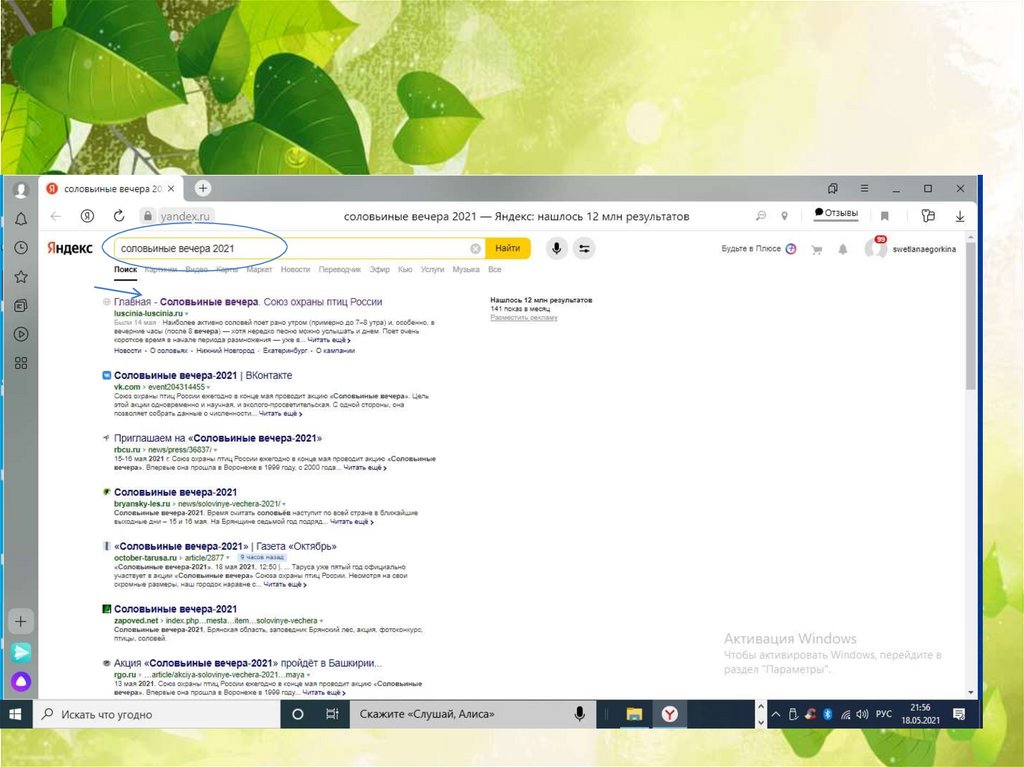This screenshot has height=767, width=1024.
Task: Add a sidebar app with plus icon
Action: 21,621
